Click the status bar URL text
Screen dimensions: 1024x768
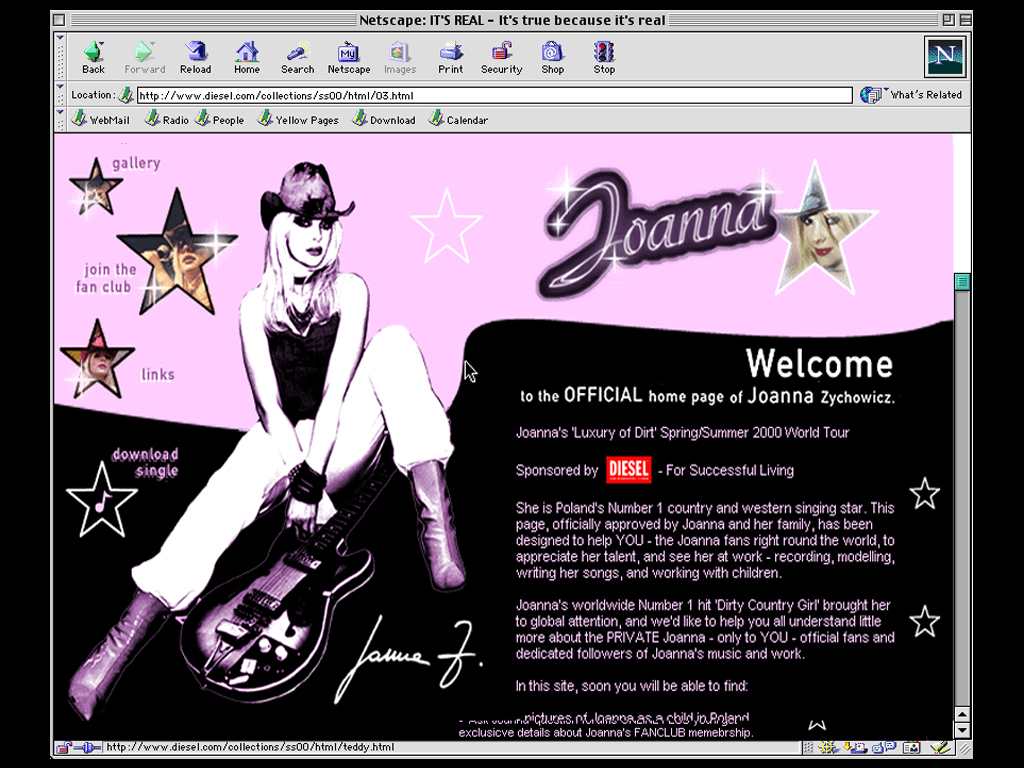(250, 747)
